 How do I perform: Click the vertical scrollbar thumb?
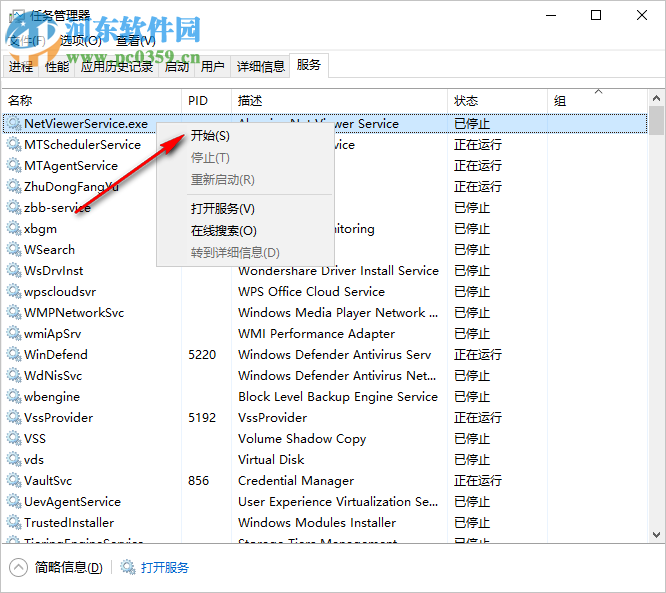click(x=656, y=121)
